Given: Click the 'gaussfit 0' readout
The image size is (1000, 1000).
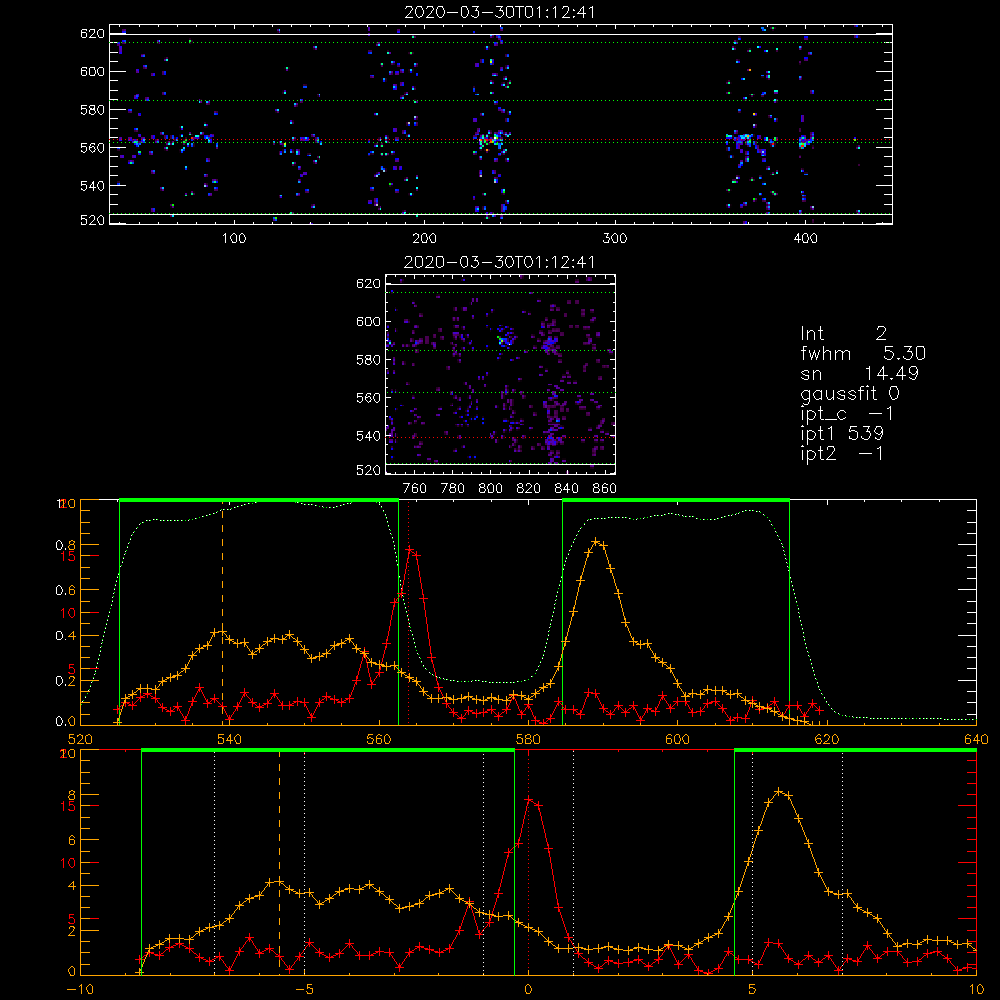Looking at the screenshot, I should tap(849, 393).
